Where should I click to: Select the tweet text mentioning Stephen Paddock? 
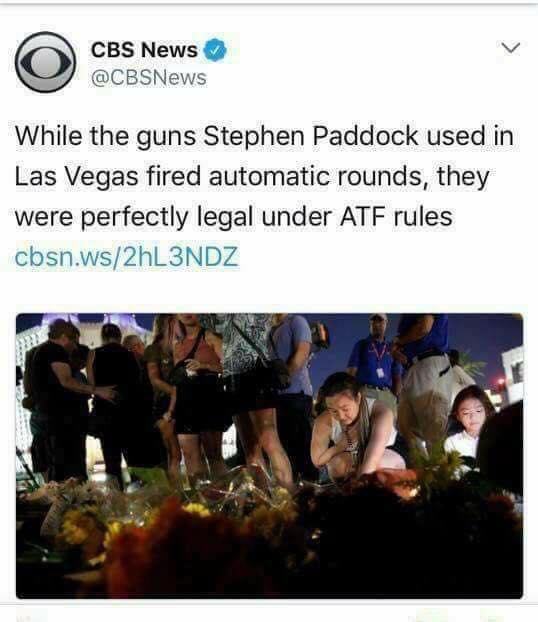tap(264, 176)
